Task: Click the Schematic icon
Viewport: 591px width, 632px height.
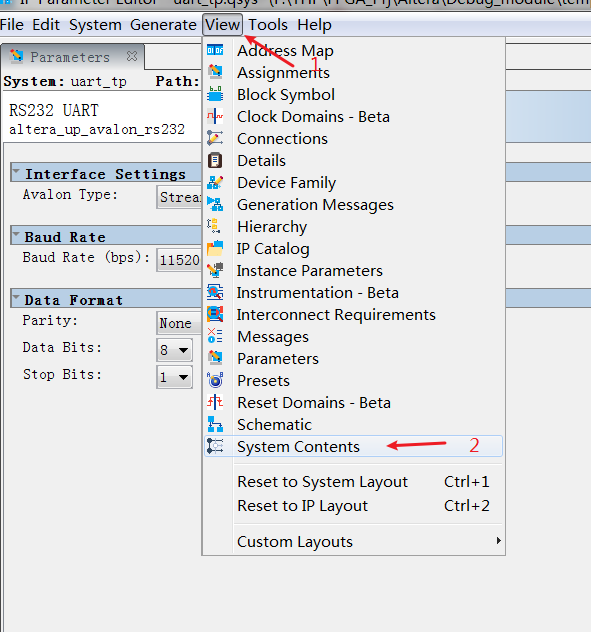Action: click(215, 424)
